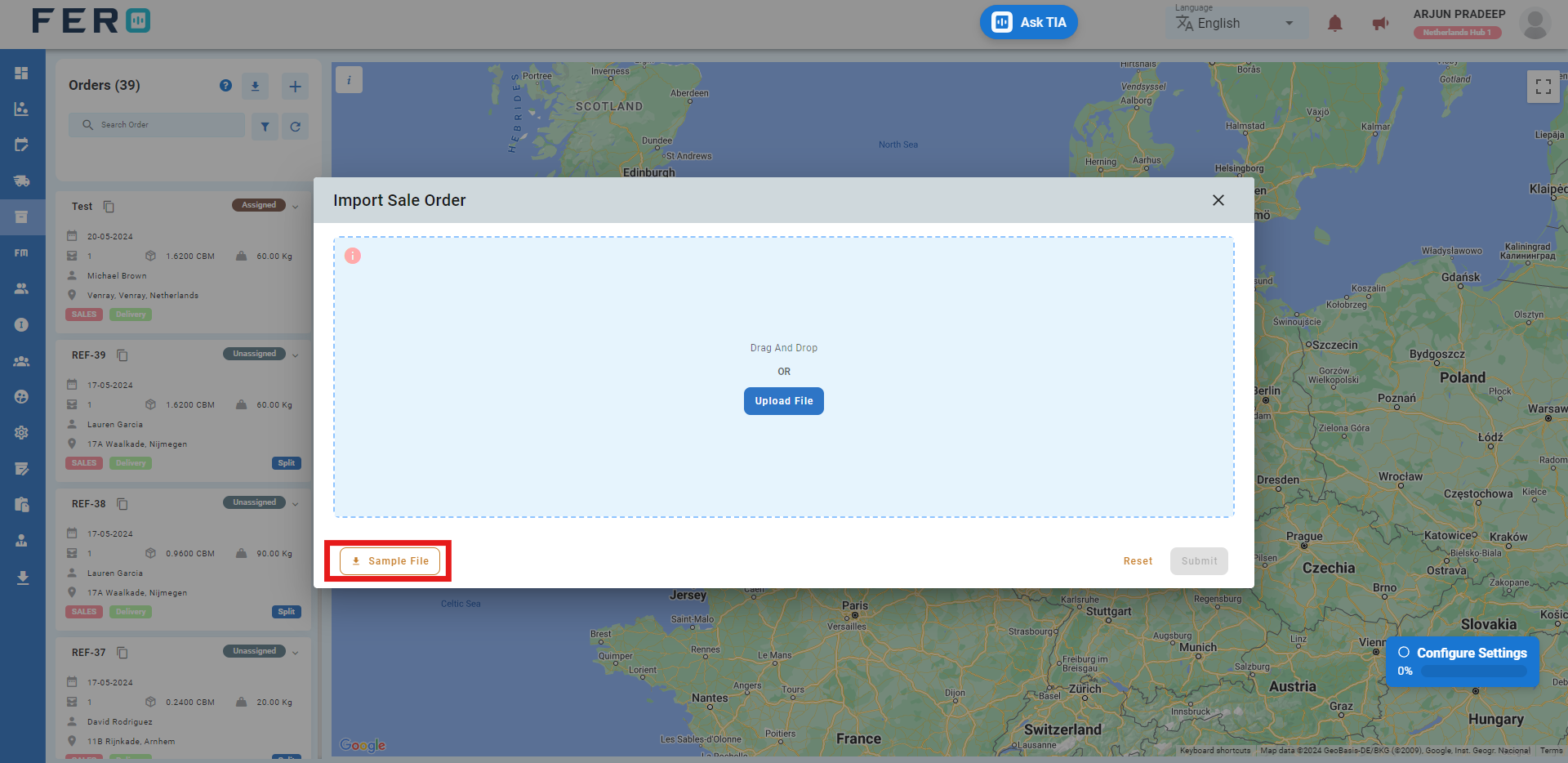Open the Ask TIA assistant
Image resolution: width=1568 pixels, height=763 pixels.
(x=1028, y=22)
